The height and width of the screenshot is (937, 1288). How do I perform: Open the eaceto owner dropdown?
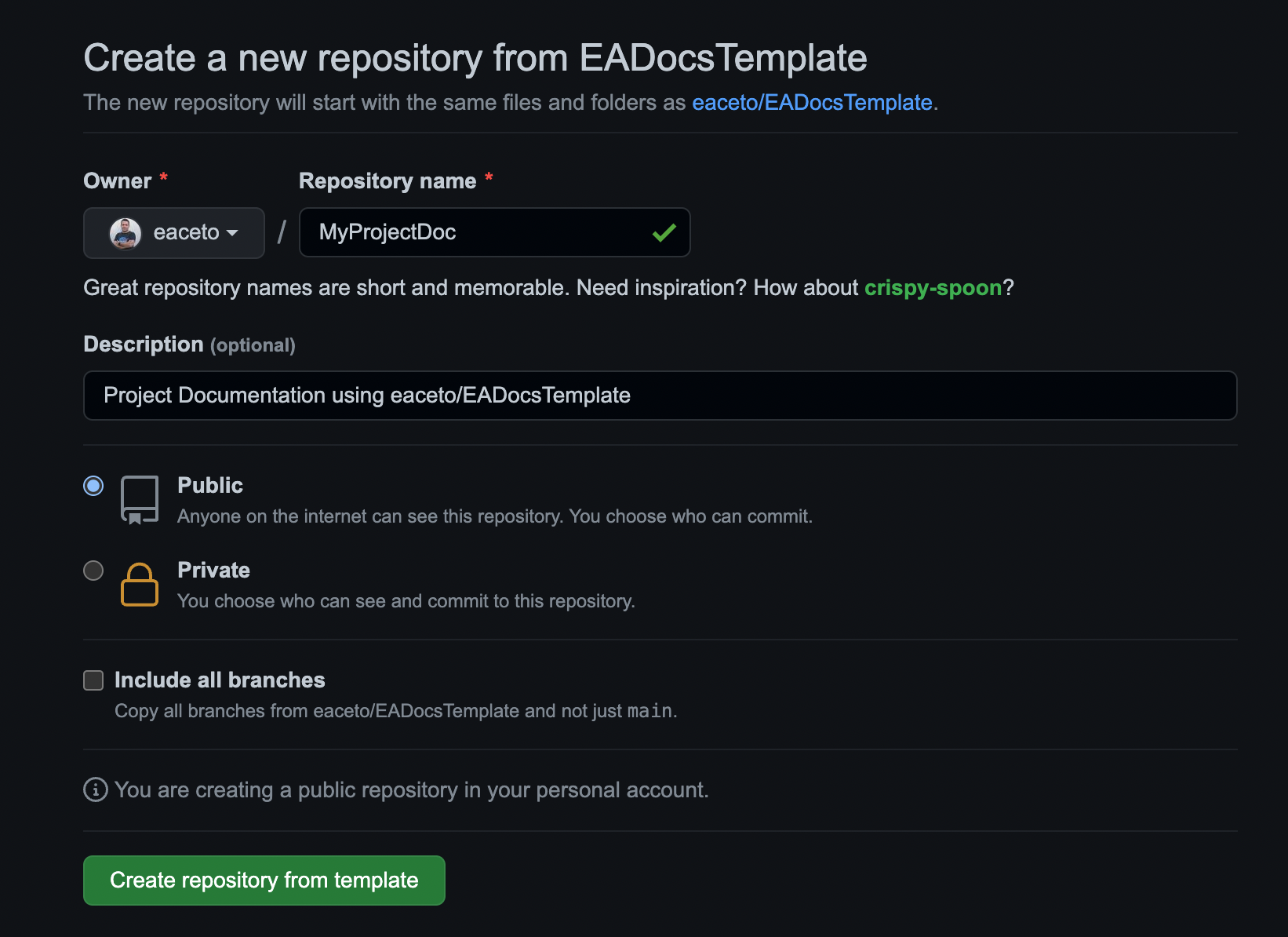pos(174,233)
